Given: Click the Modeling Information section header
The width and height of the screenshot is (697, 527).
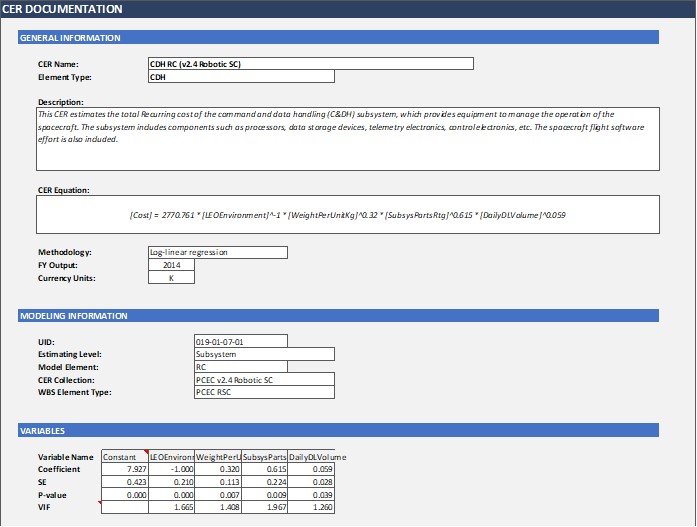Looking at the screenshot, I should [338, 316].
